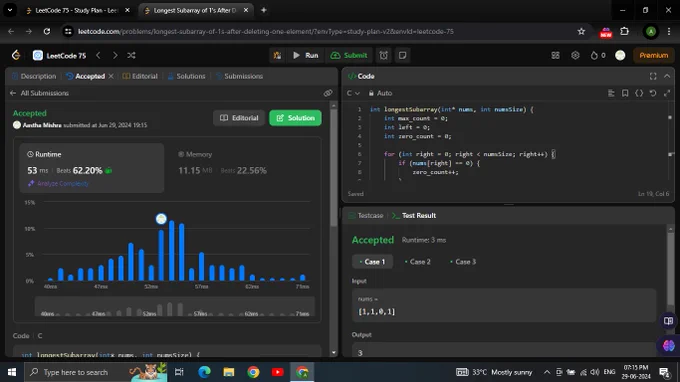Format the code with indent icon
This screenshot has width=680, height=382.
point(611,93)
